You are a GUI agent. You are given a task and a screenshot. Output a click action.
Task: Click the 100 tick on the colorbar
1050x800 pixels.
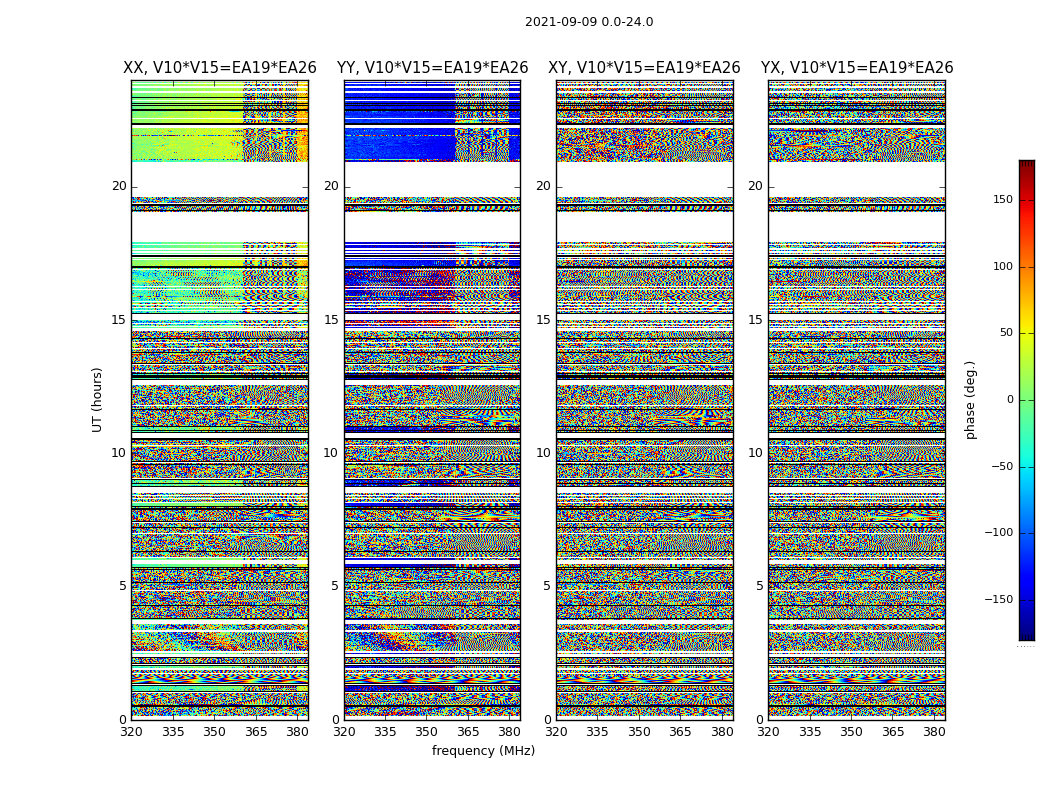click(x=1003, y=266)
